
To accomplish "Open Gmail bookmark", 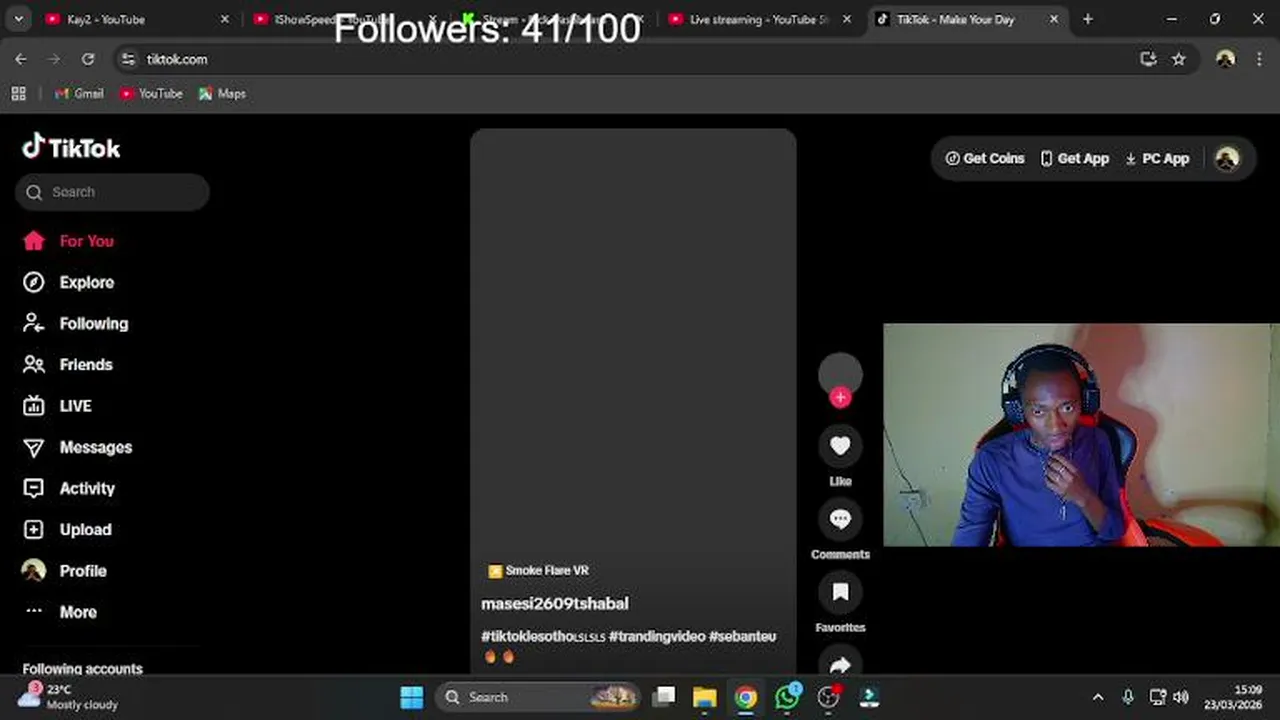I will click(79, 93).
